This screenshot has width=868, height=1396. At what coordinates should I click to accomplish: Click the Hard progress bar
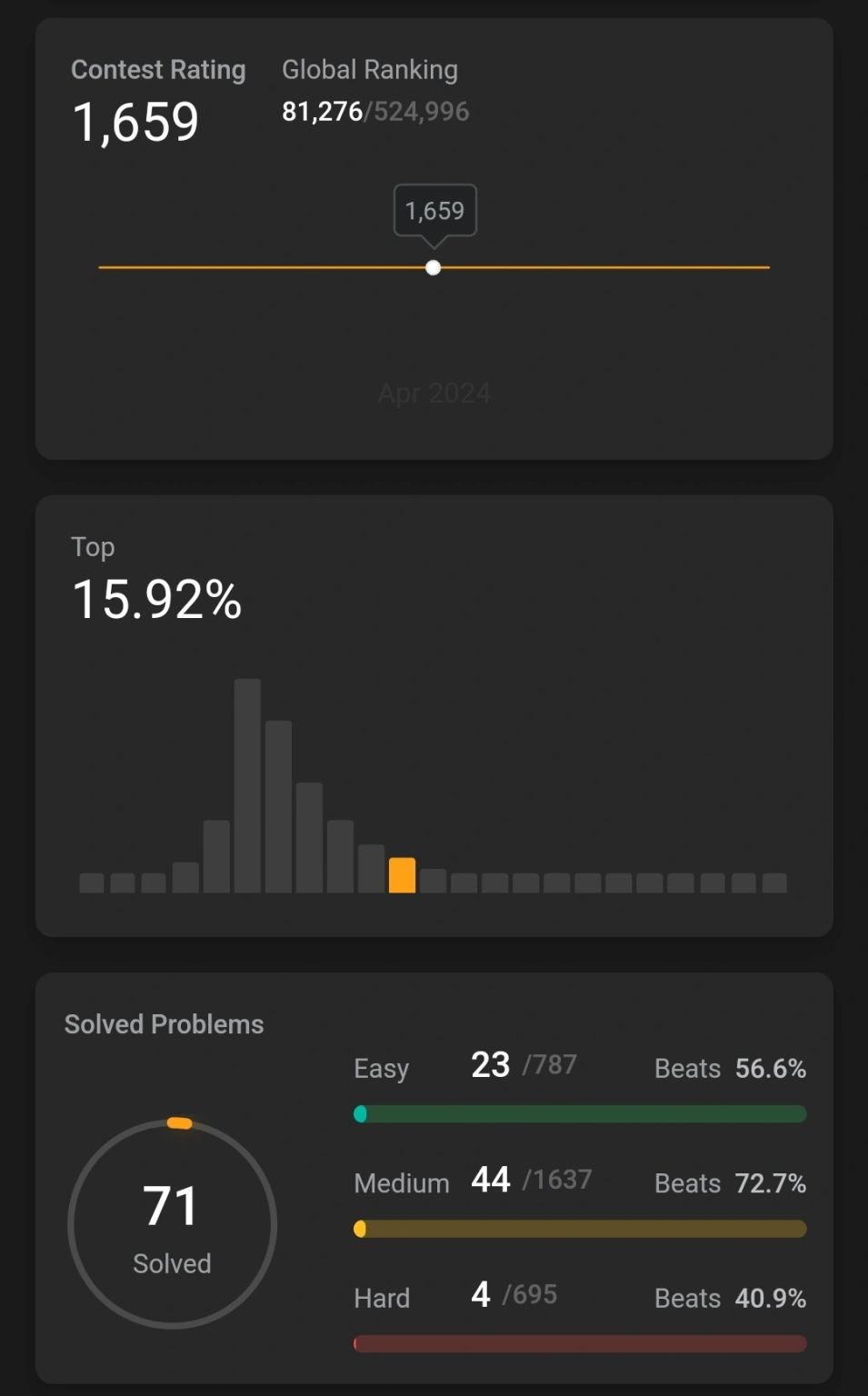pos(580,1343)
